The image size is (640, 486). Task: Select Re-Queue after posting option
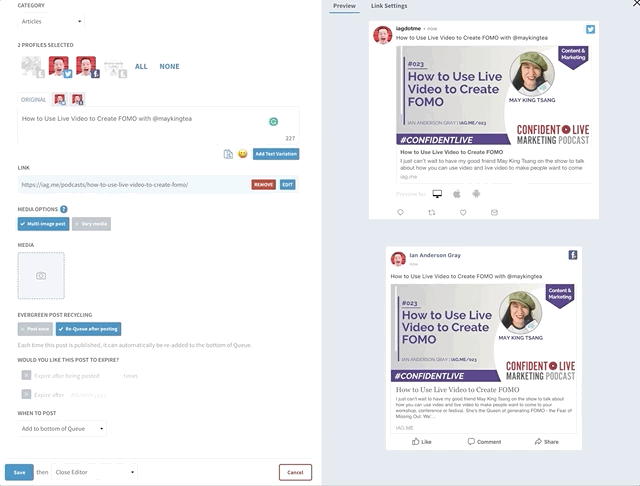pyautogui.click(x=88, y=329)
